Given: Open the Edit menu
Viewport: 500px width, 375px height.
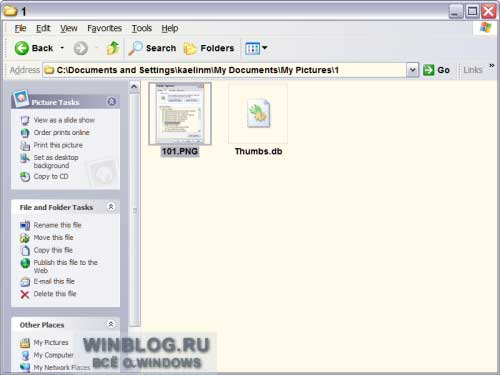Looking at the screenshot, I should click(43, 28).
